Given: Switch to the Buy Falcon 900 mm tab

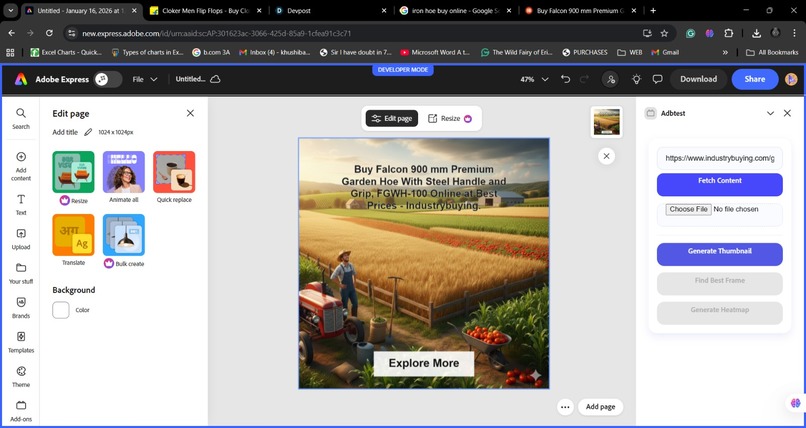Looking at the screenshot, I should 581,10.
